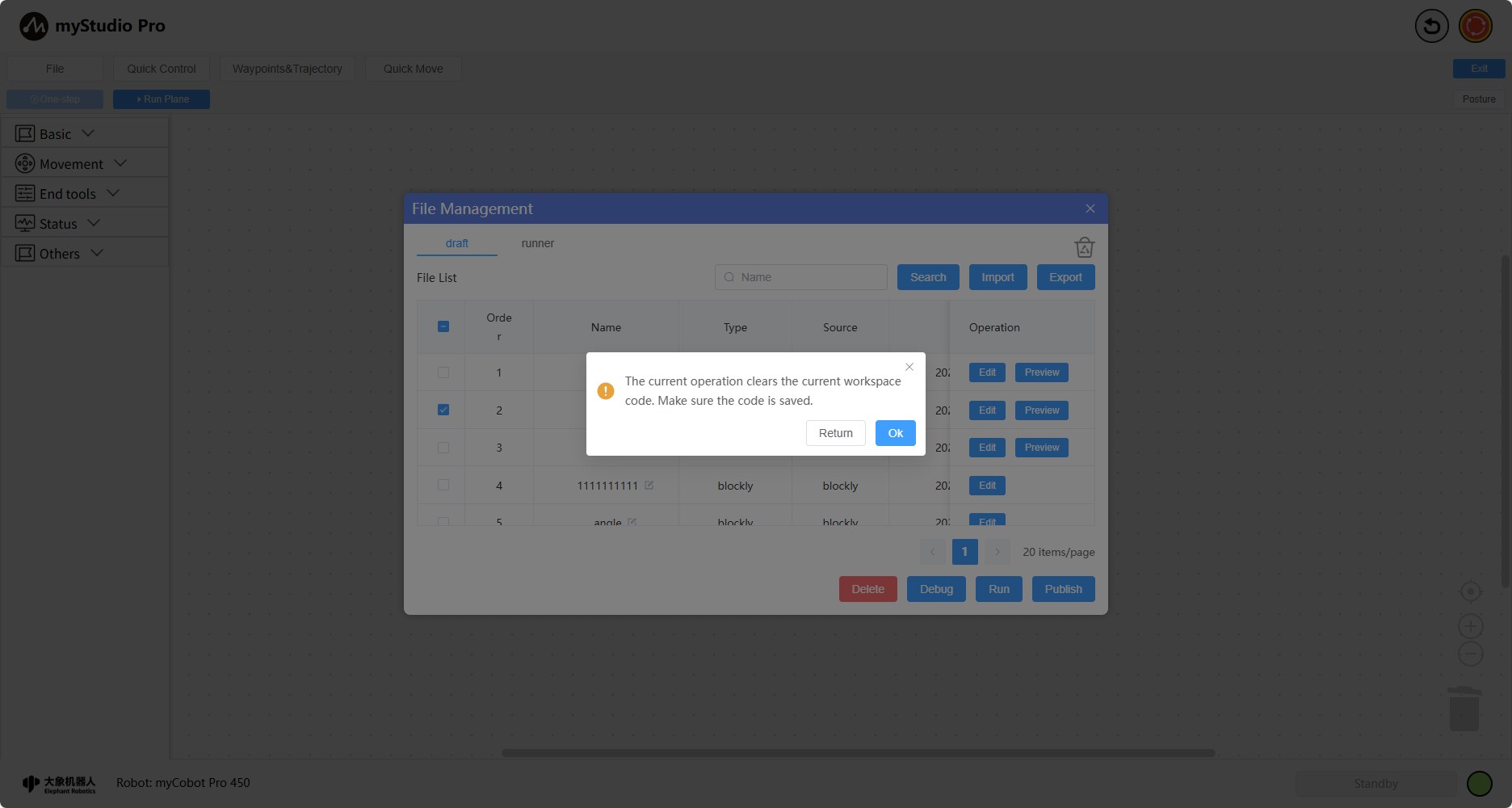1512x808 pixels.
Task: Expand the Movement blocks category
Action: click(x=72, y=164)
